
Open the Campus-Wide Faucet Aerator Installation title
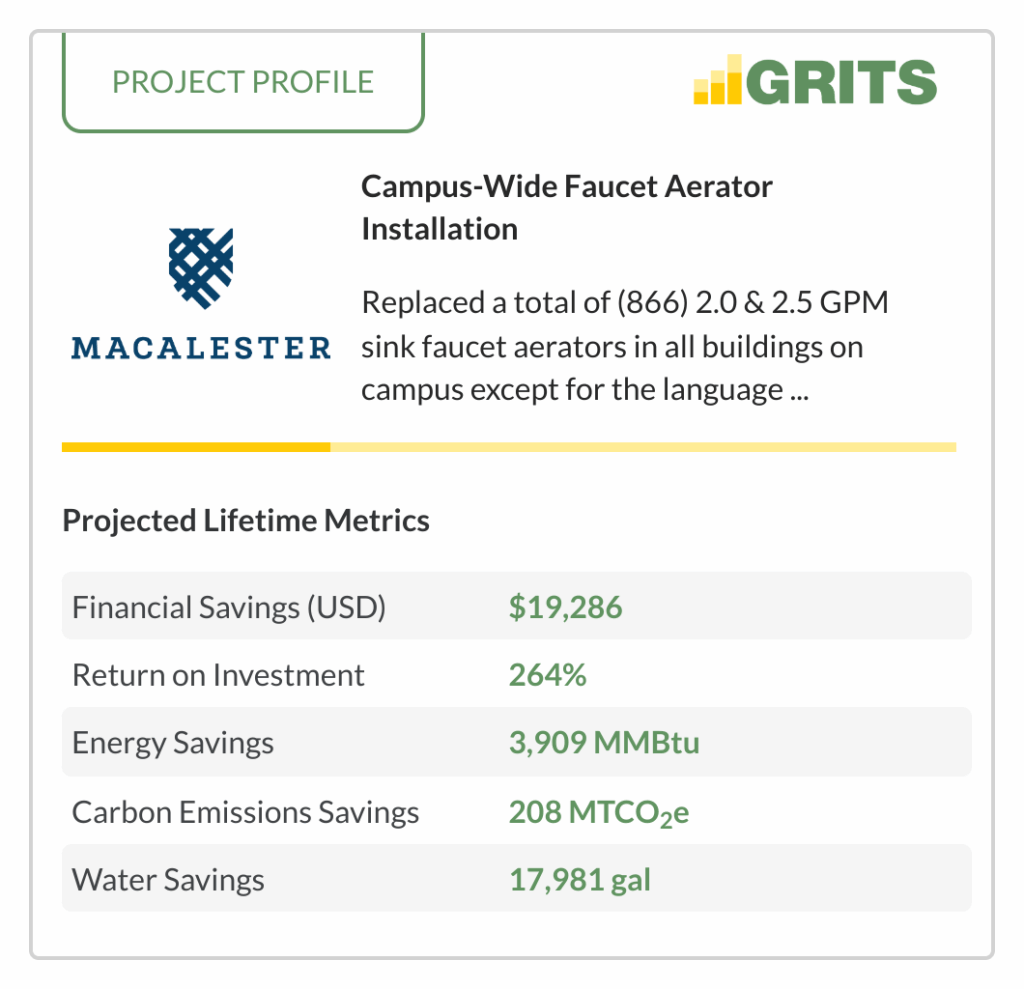pos(566,208)
